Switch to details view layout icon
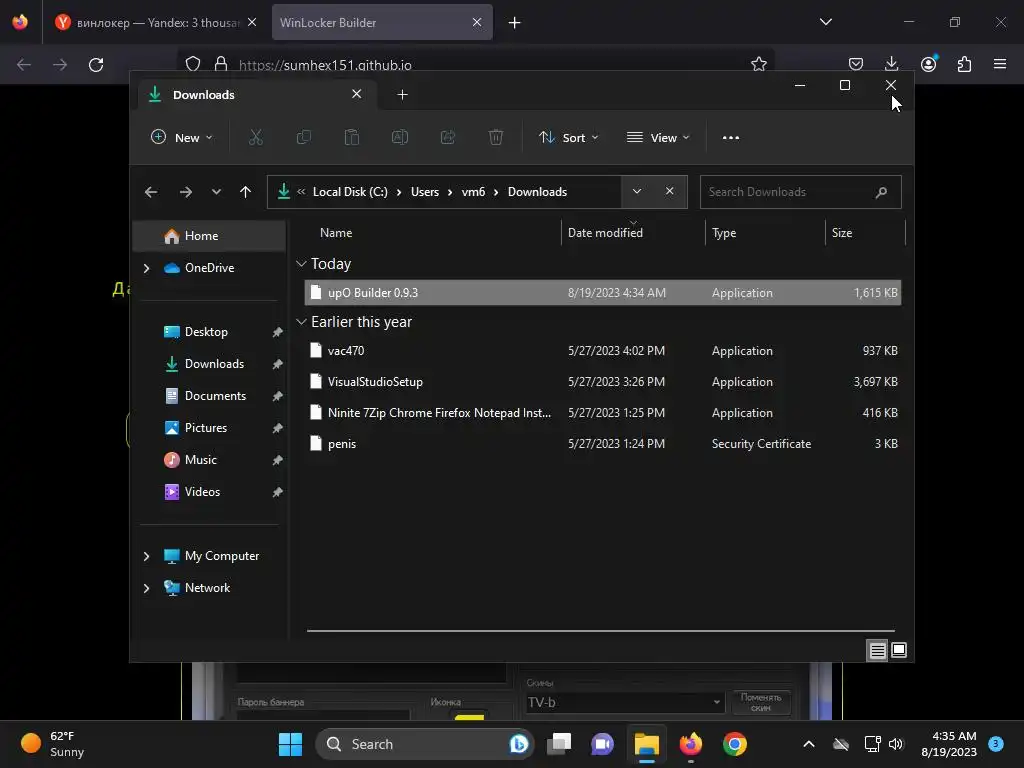Image resolution: width=1024 pixels, height=768 pixels. click(877, 650)
